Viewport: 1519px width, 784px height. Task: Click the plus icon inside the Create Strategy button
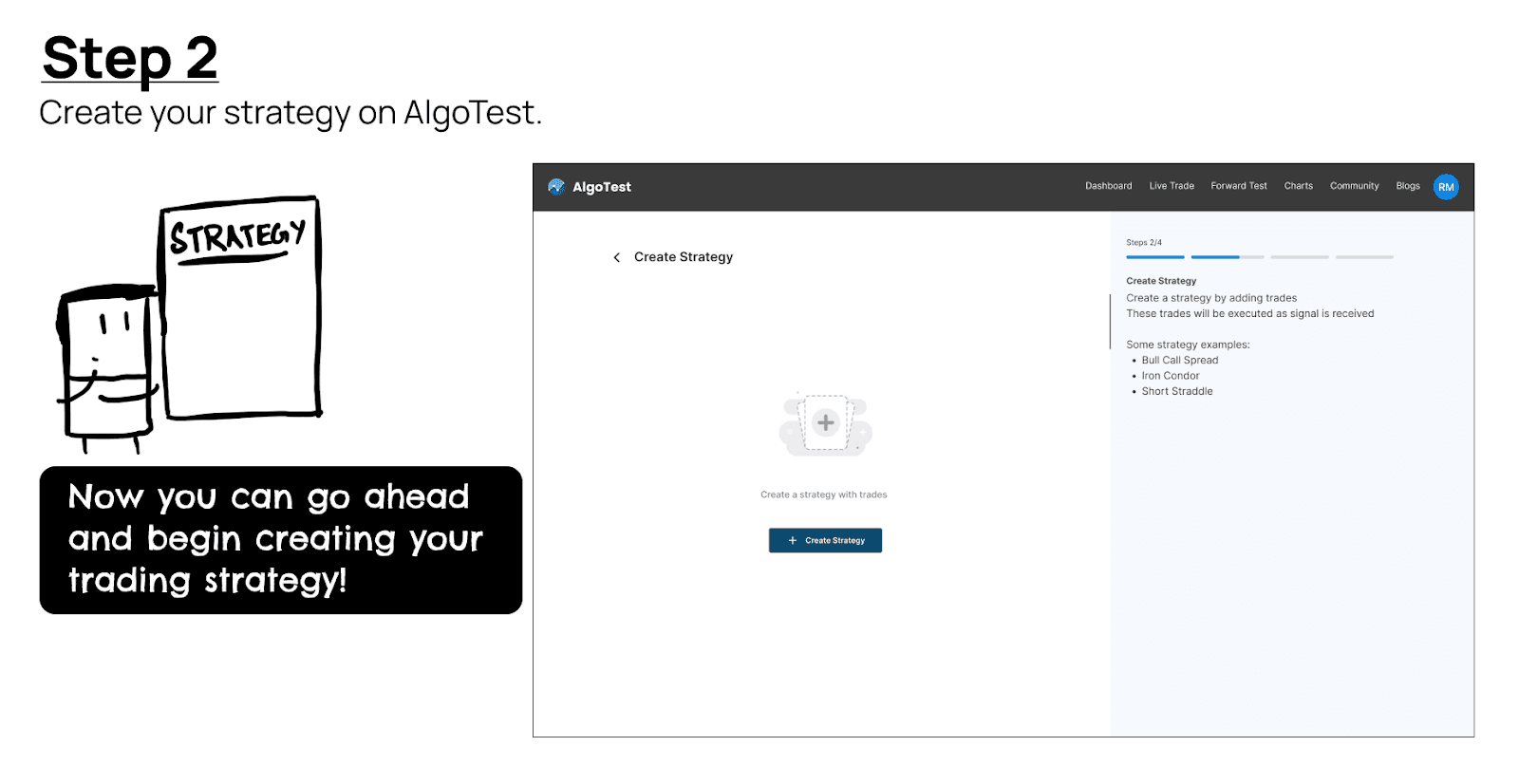793,541
